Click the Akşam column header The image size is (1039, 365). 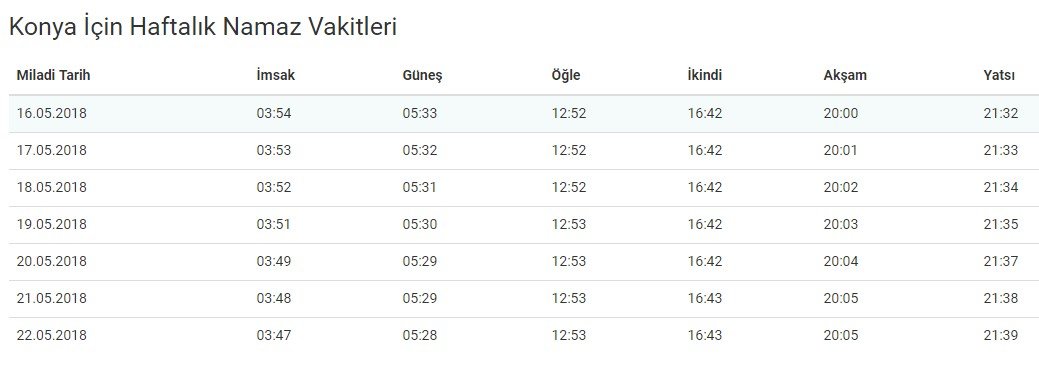point(845,76)
